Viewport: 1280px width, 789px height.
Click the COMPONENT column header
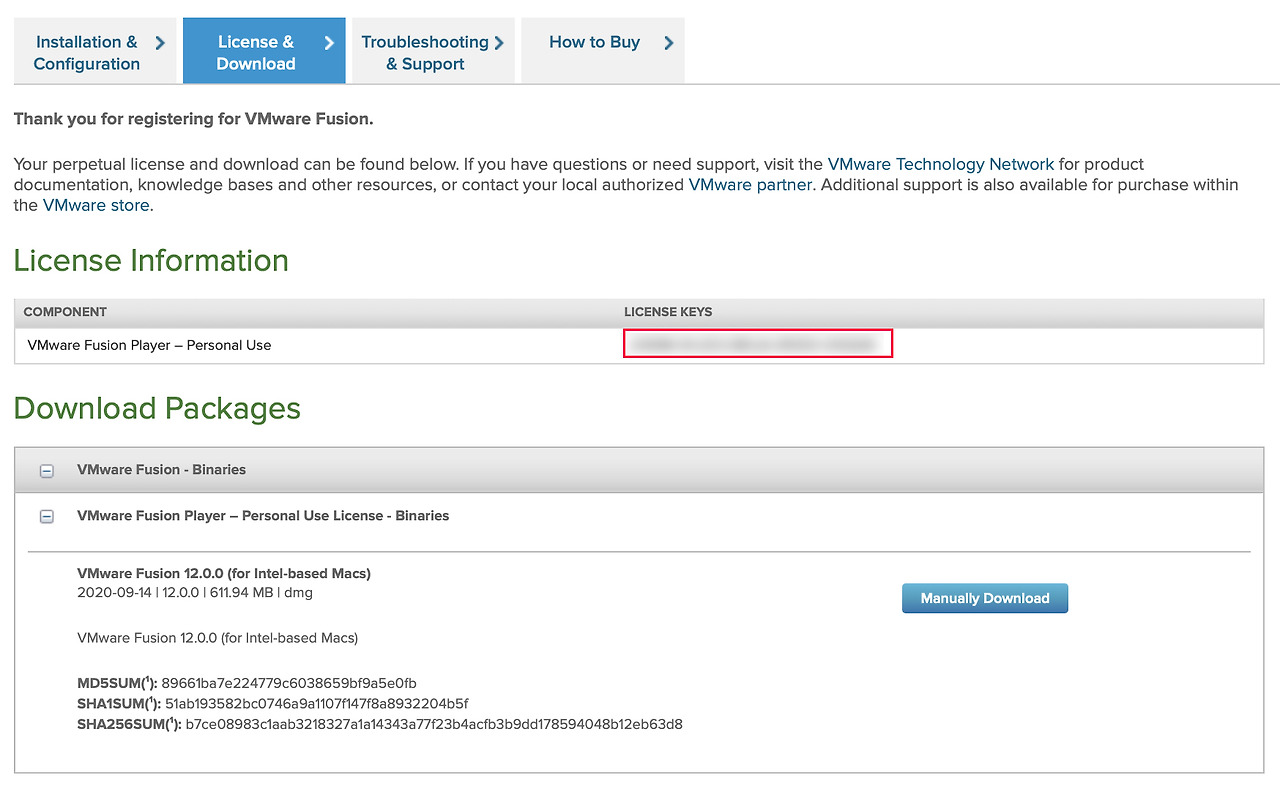pyautogui.click(x=65, y=312)
